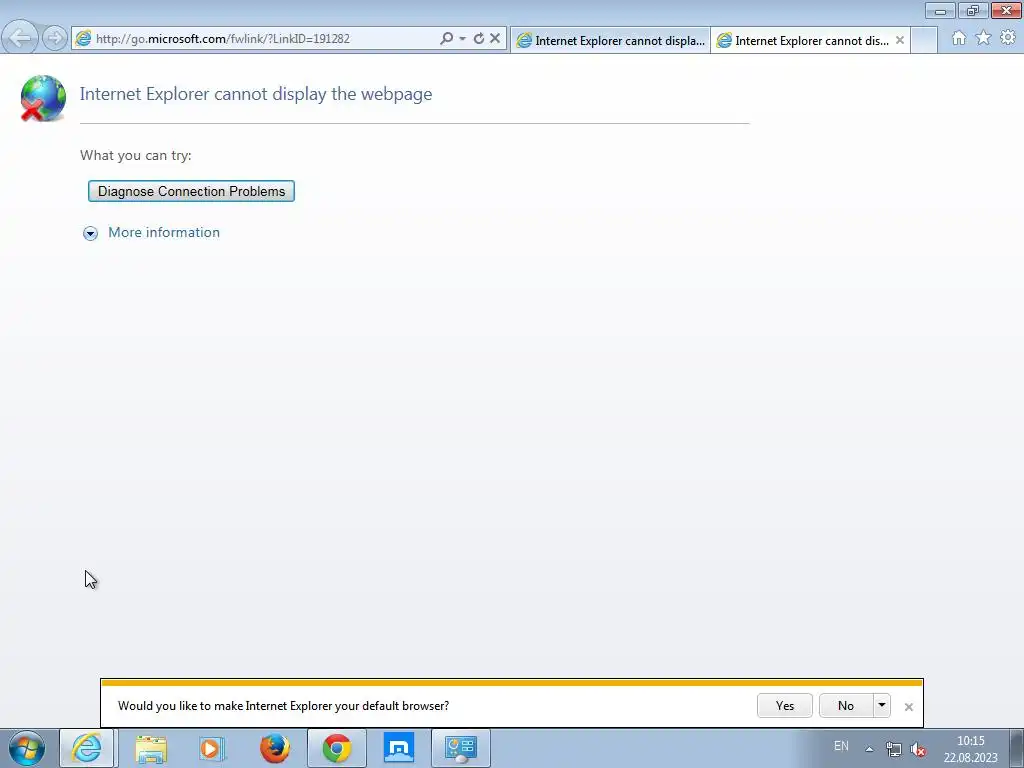Click the IE page icon in address bar

click(x=83, y=39)
